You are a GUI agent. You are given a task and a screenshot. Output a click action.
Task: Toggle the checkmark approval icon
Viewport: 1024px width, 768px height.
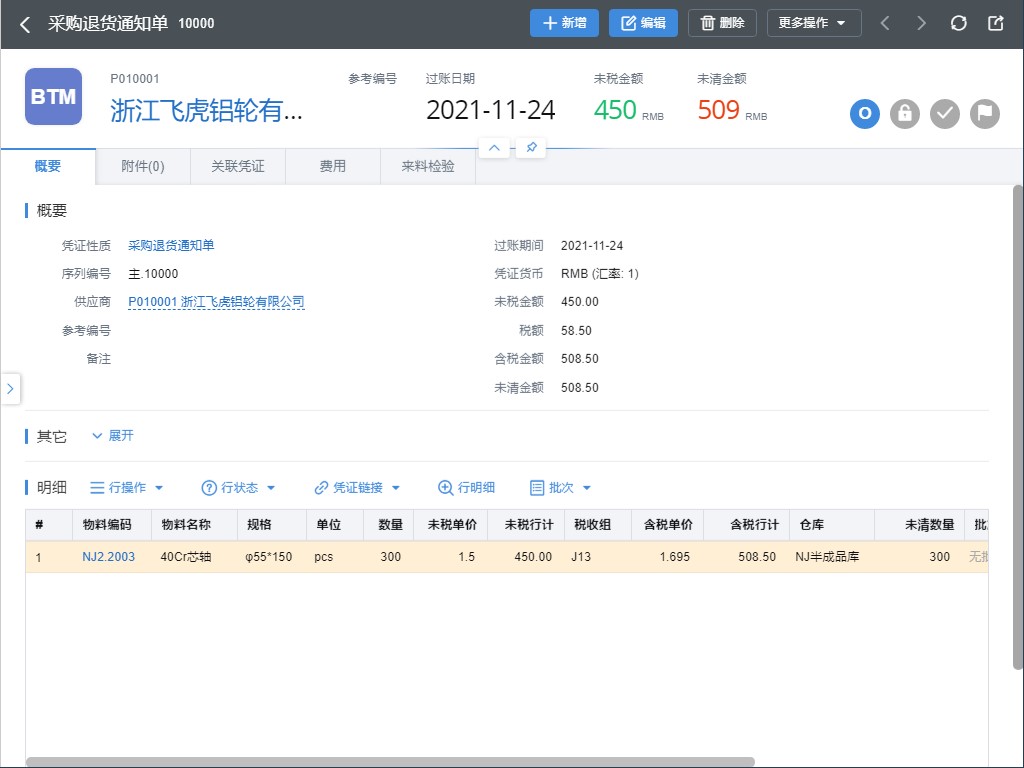[x=945, y=114]
